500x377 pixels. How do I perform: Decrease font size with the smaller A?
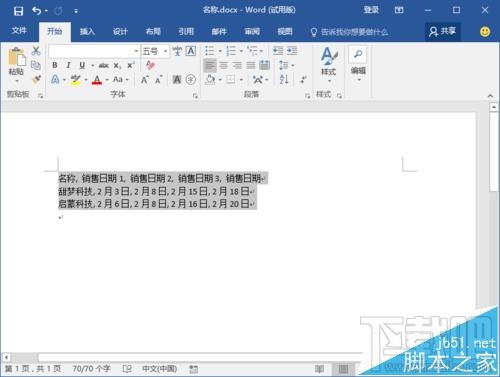[159, 80]
